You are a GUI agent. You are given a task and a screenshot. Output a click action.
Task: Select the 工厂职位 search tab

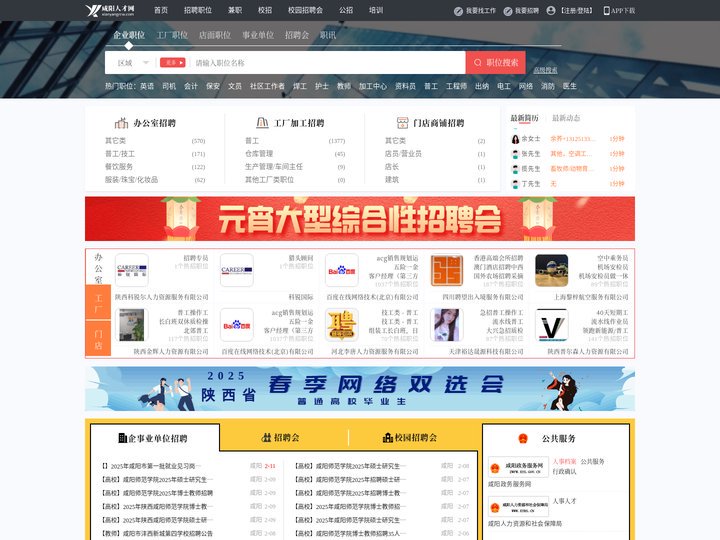172,35
